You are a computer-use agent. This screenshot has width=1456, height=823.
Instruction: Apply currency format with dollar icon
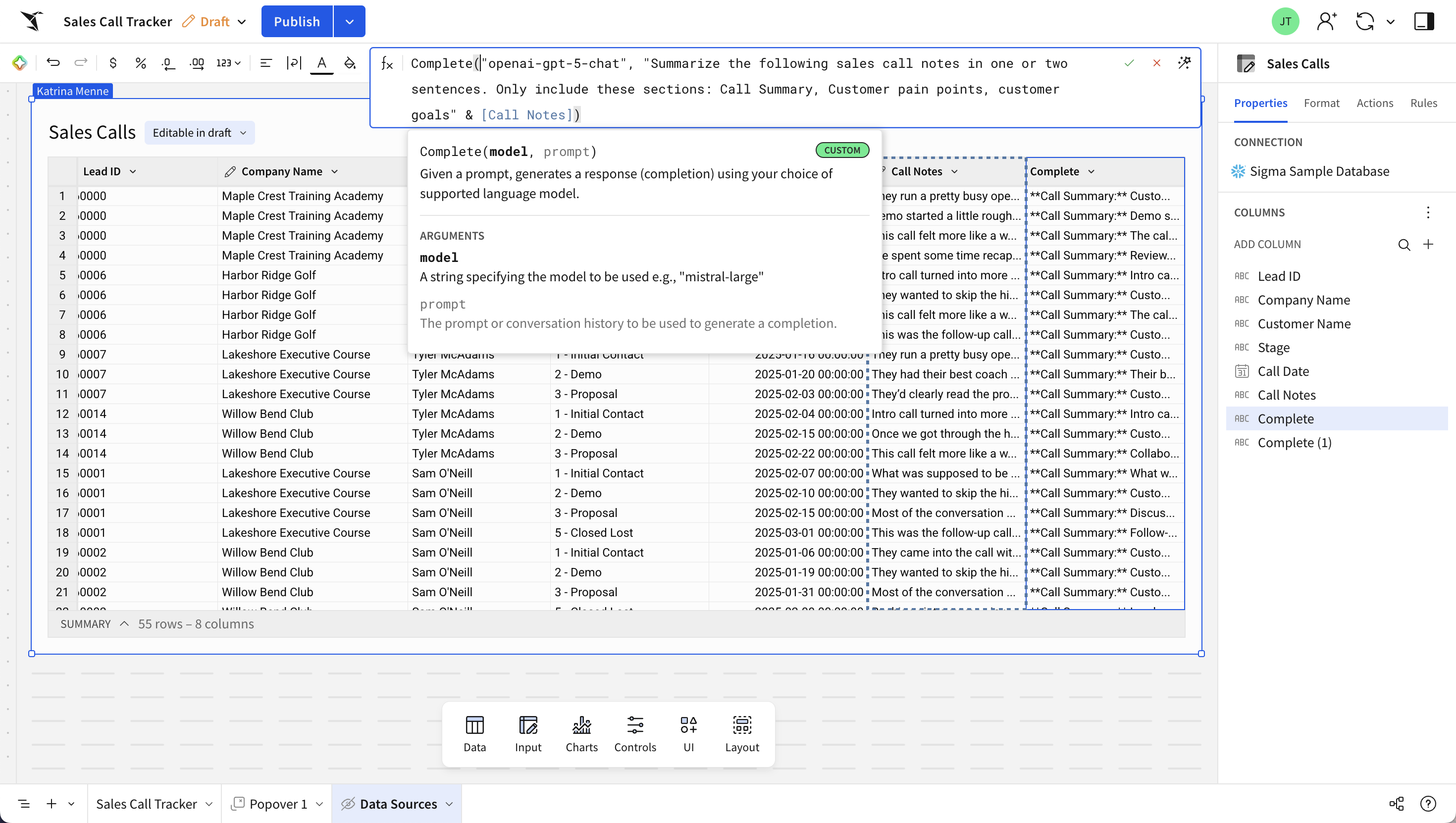point(113,63)
